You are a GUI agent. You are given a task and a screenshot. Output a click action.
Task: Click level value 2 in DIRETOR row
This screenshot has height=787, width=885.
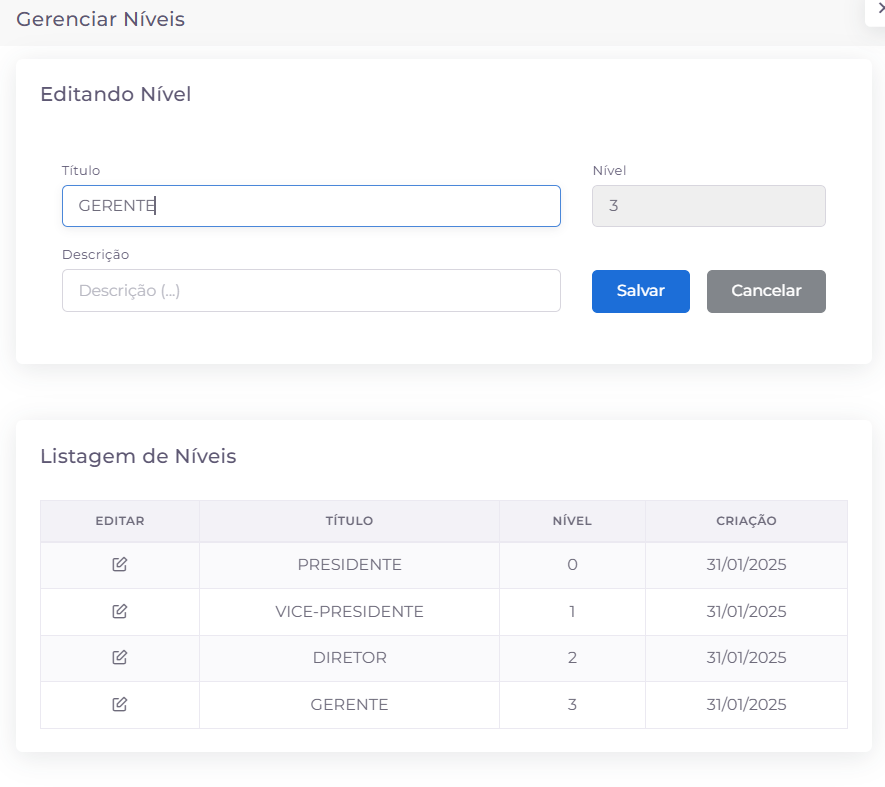click(x=572, y=658)
